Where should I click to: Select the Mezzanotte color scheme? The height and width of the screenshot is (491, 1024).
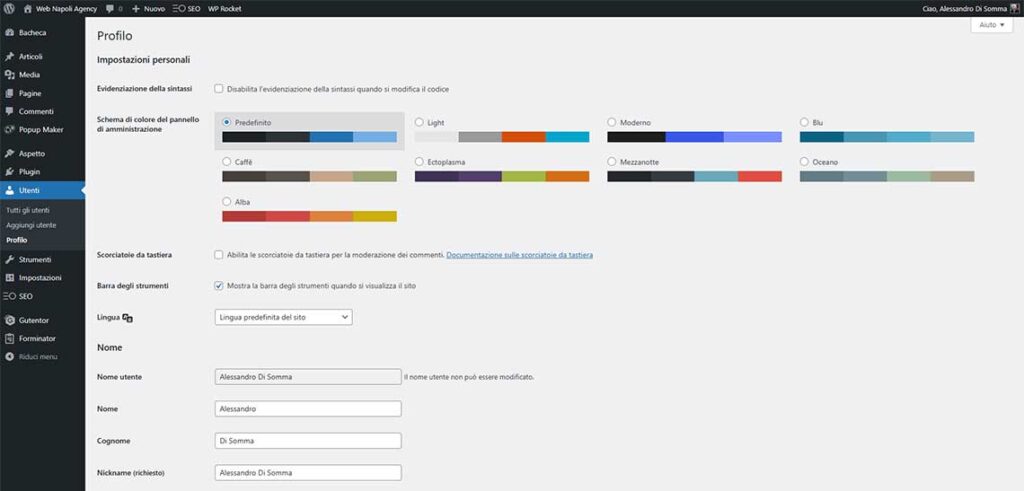(x=612, y=162)
